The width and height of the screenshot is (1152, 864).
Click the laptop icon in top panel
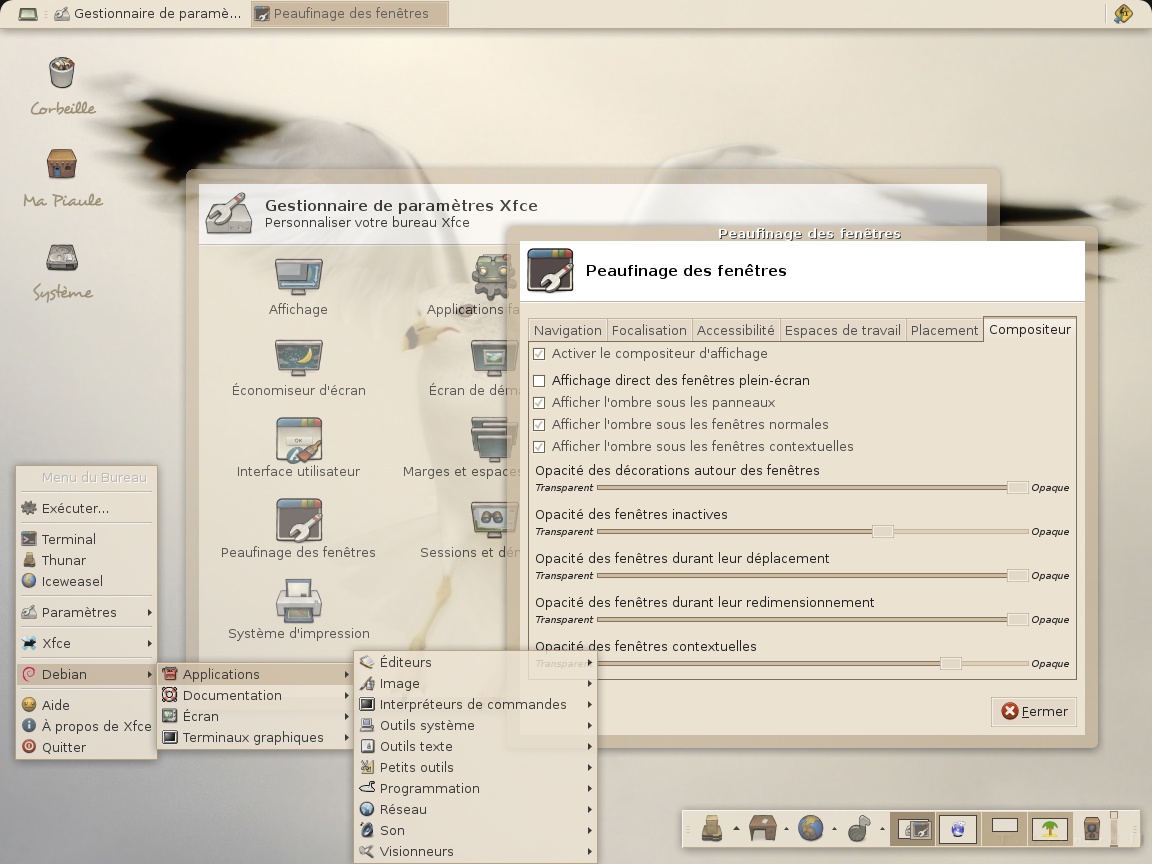[x=28, y=13]
